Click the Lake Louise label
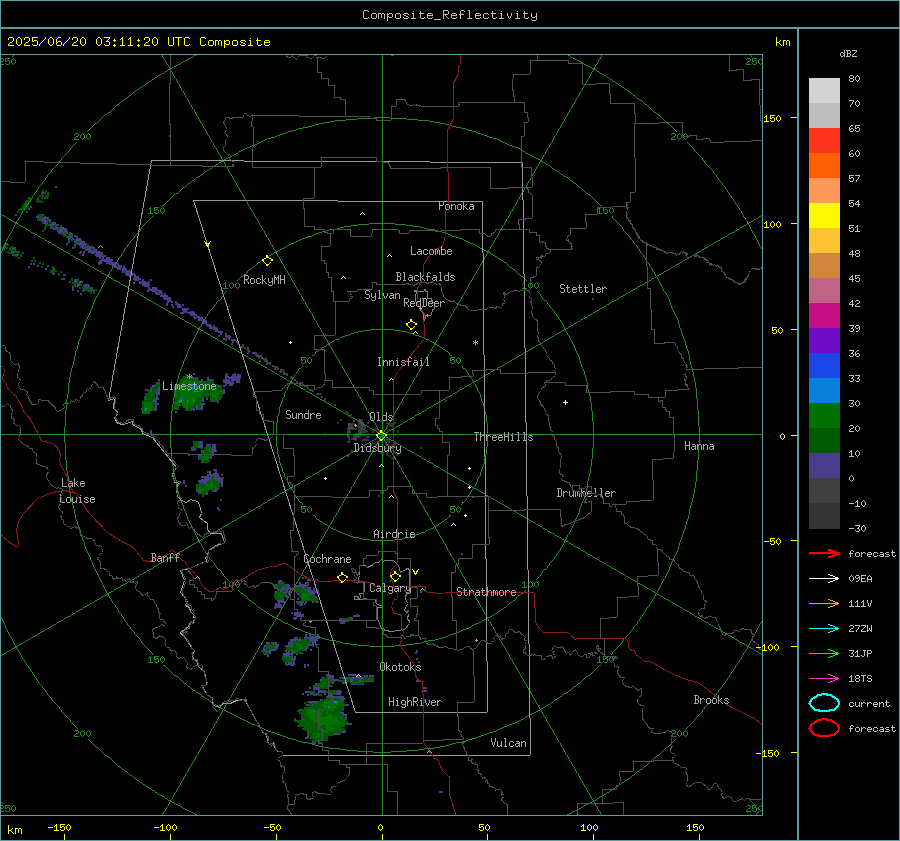The height and width of the screenshot is (841, 900). tap(77, 491)
